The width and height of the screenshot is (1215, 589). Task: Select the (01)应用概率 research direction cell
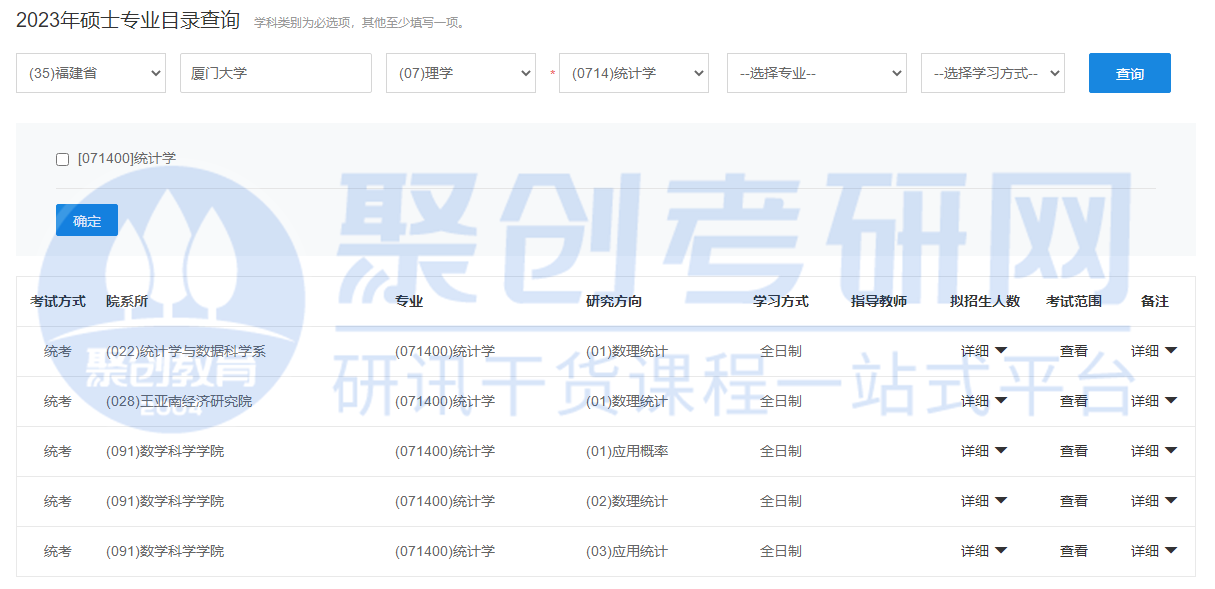627,451
